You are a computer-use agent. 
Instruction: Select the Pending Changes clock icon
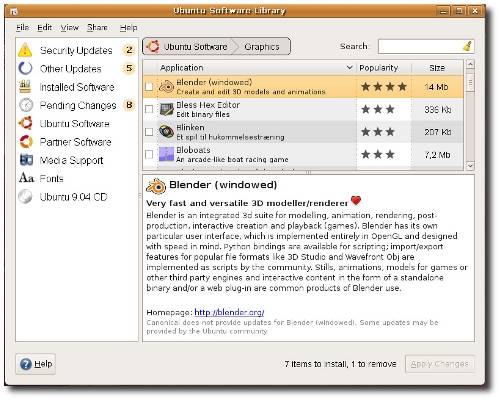(26, 105)
